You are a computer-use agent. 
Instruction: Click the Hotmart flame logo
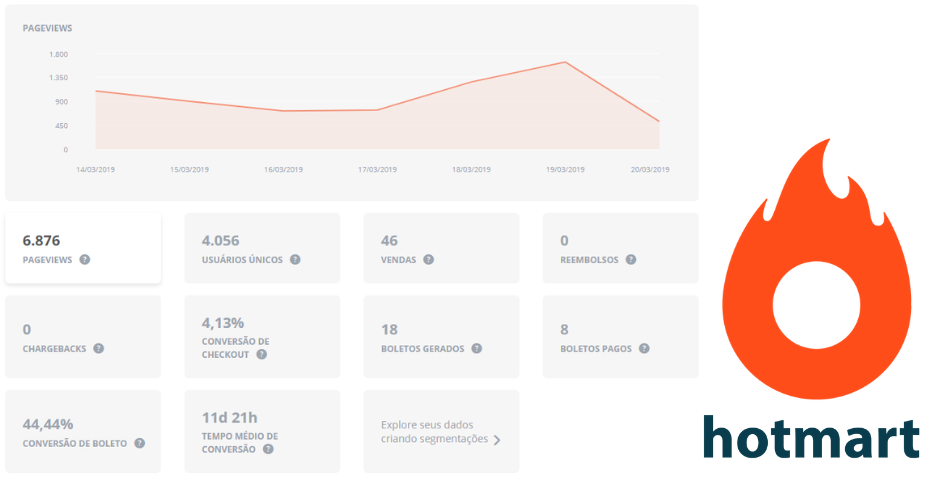click(x=814, y=272)
